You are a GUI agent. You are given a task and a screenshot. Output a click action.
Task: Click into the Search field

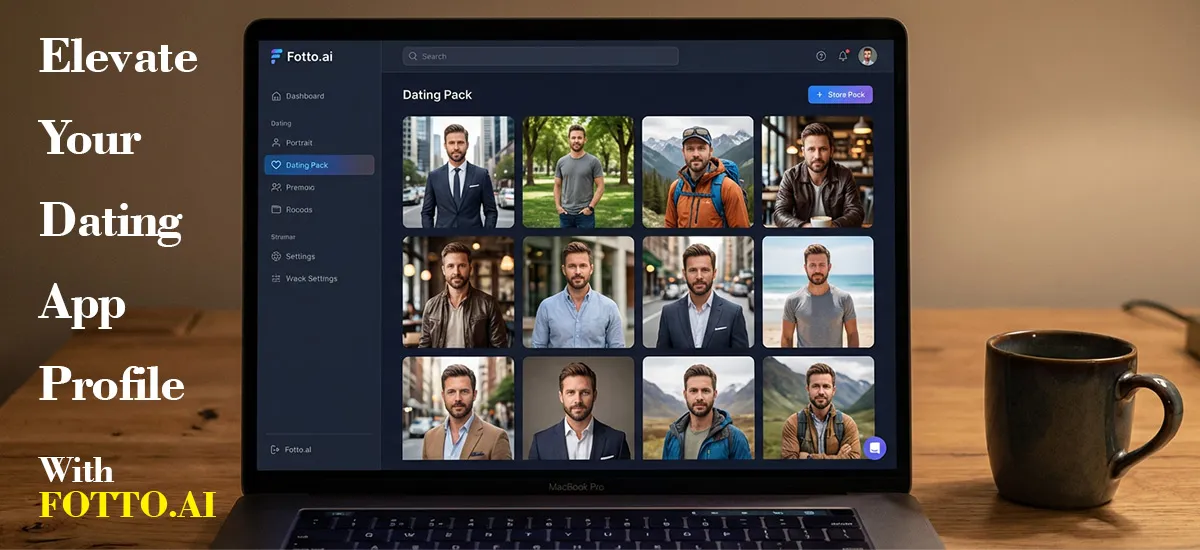[540, 56]
